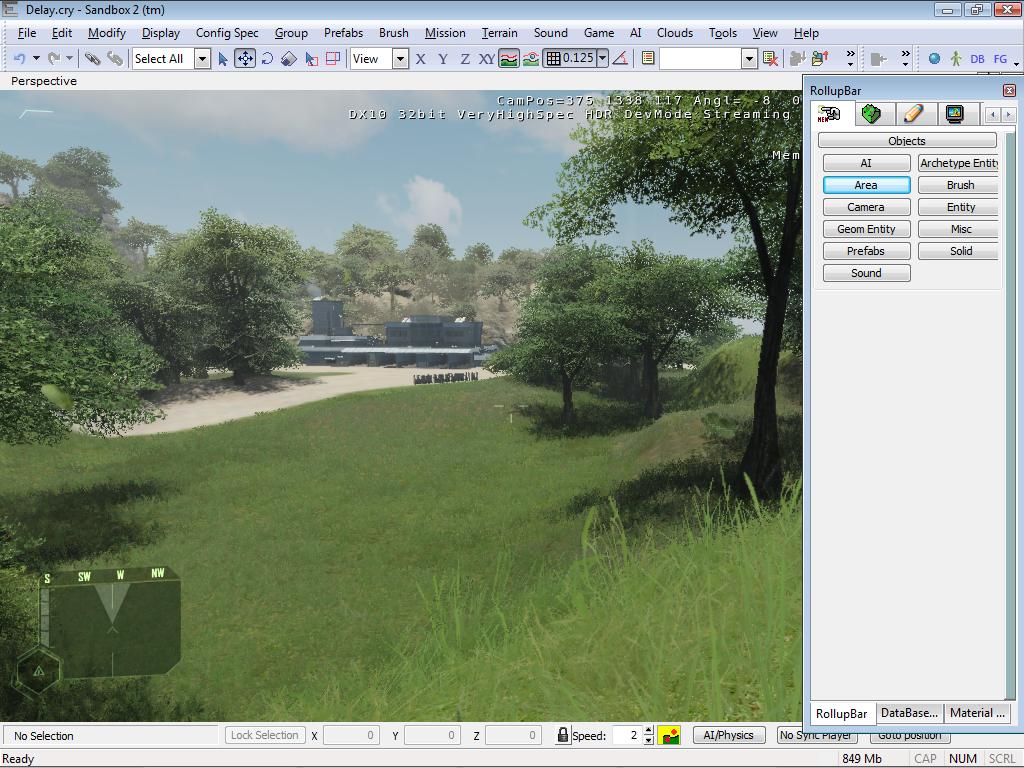Open the Terrain menu
Image resolution: width=1024 pixels, height=768 pixels.
(x=500, y=33)
